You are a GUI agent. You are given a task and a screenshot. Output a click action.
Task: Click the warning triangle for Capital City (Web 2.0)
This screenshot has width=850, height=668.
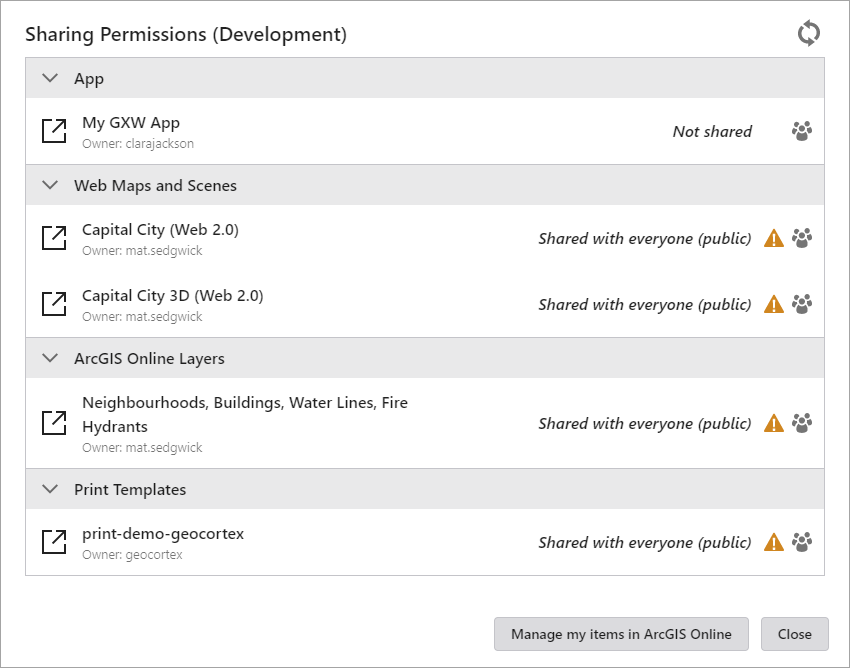click(x=773, y=238)
